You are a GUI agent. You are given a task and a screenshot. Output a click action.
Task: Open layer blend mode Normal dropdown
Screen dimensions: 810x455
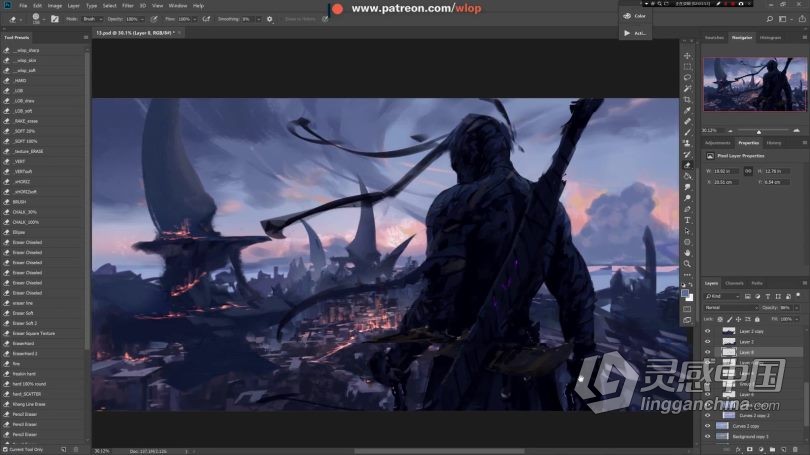(x=731, y=308)
